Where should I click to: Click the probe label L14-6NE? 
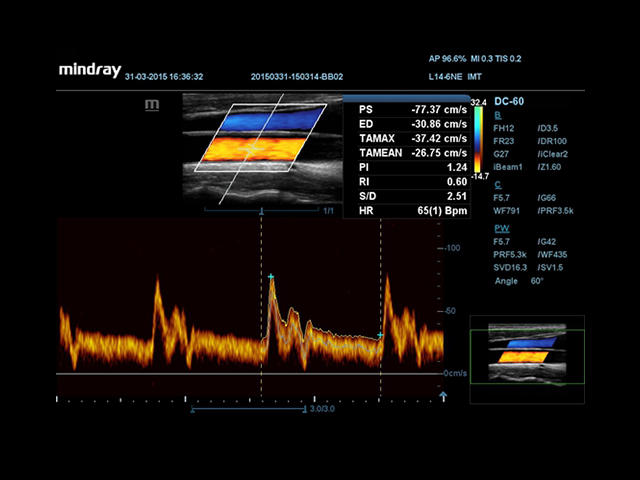pyautogui.click(x=445, y=77)
